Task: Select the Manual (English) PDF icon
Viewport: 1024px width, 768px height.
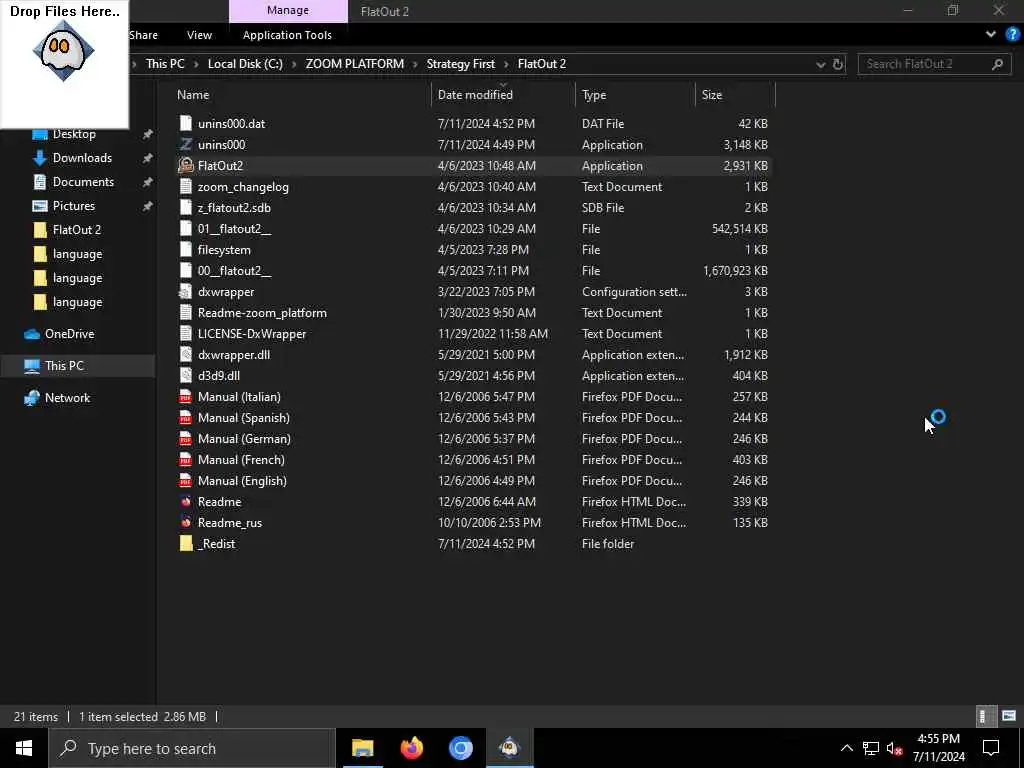Action: [186, 481]
